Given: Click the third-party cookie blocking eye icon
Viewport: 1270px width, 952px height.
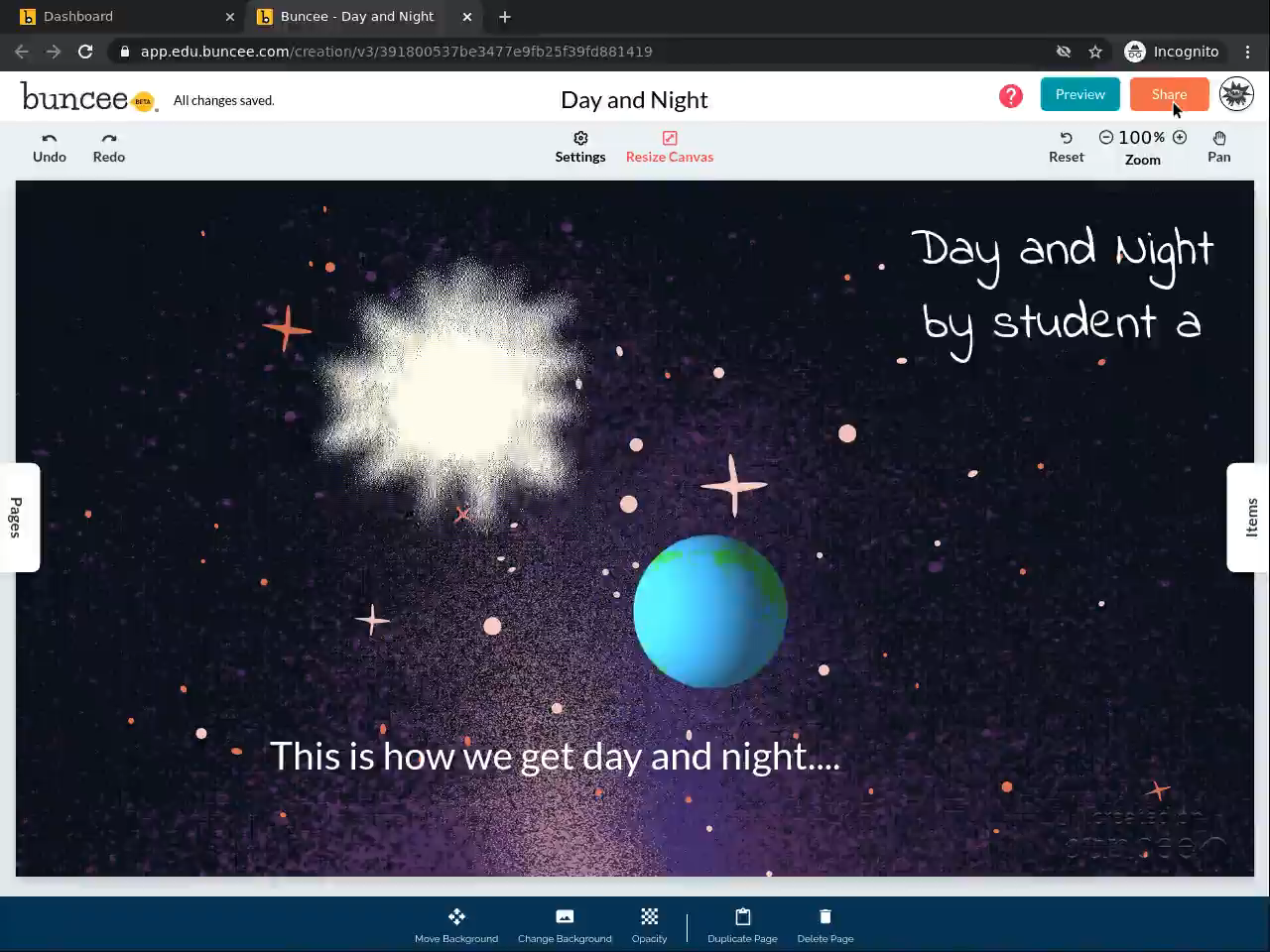Looking at the screenshot, I should (x=1064, y=52).
